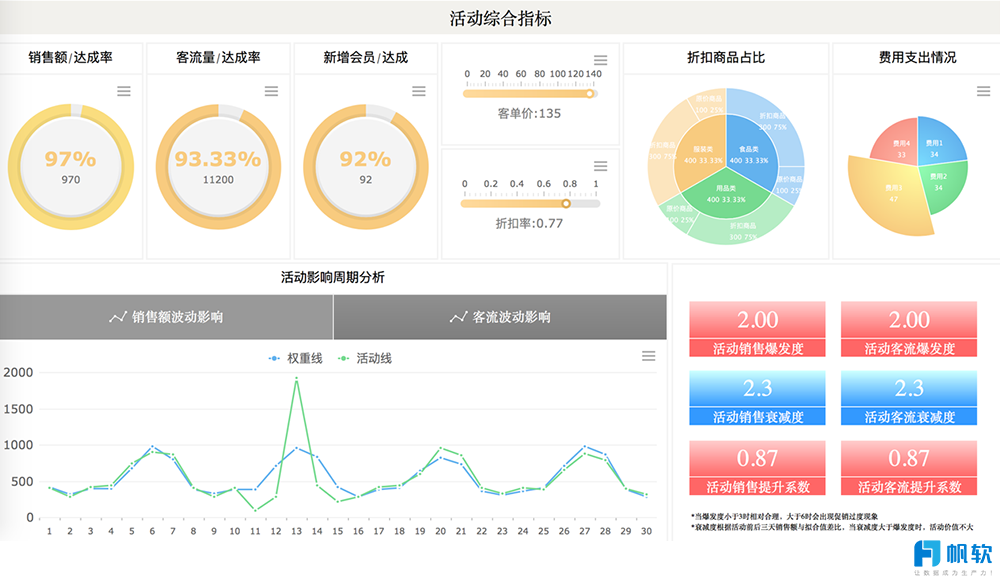Image resolution: width=1000 pixels, height=579 pixels.
Task: Click the 帆软 logo icon
Action: (927, 553)
